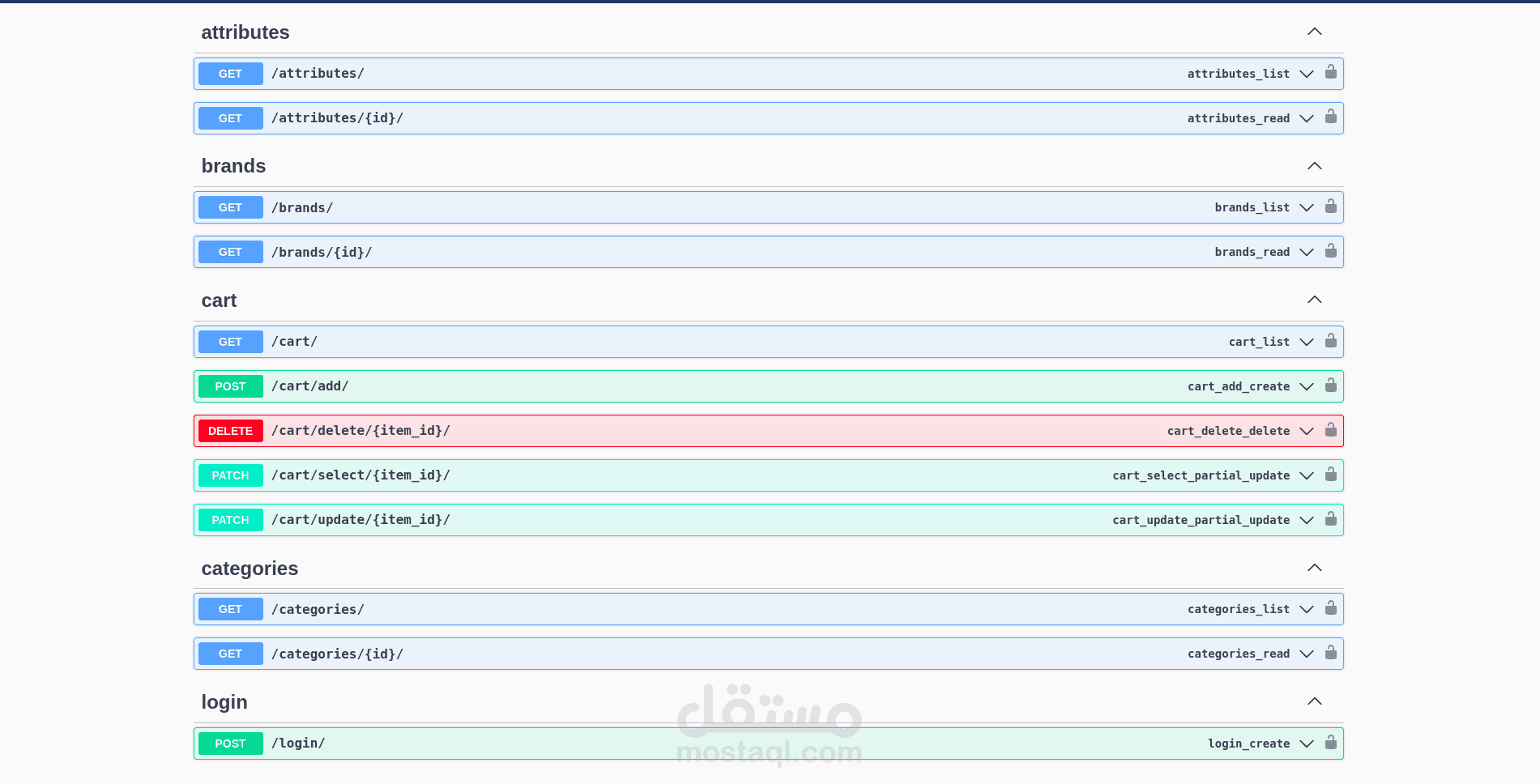Click the GET button for /brands/
The width and height of the screenshot is (1540, 784).
click(231, 207)
